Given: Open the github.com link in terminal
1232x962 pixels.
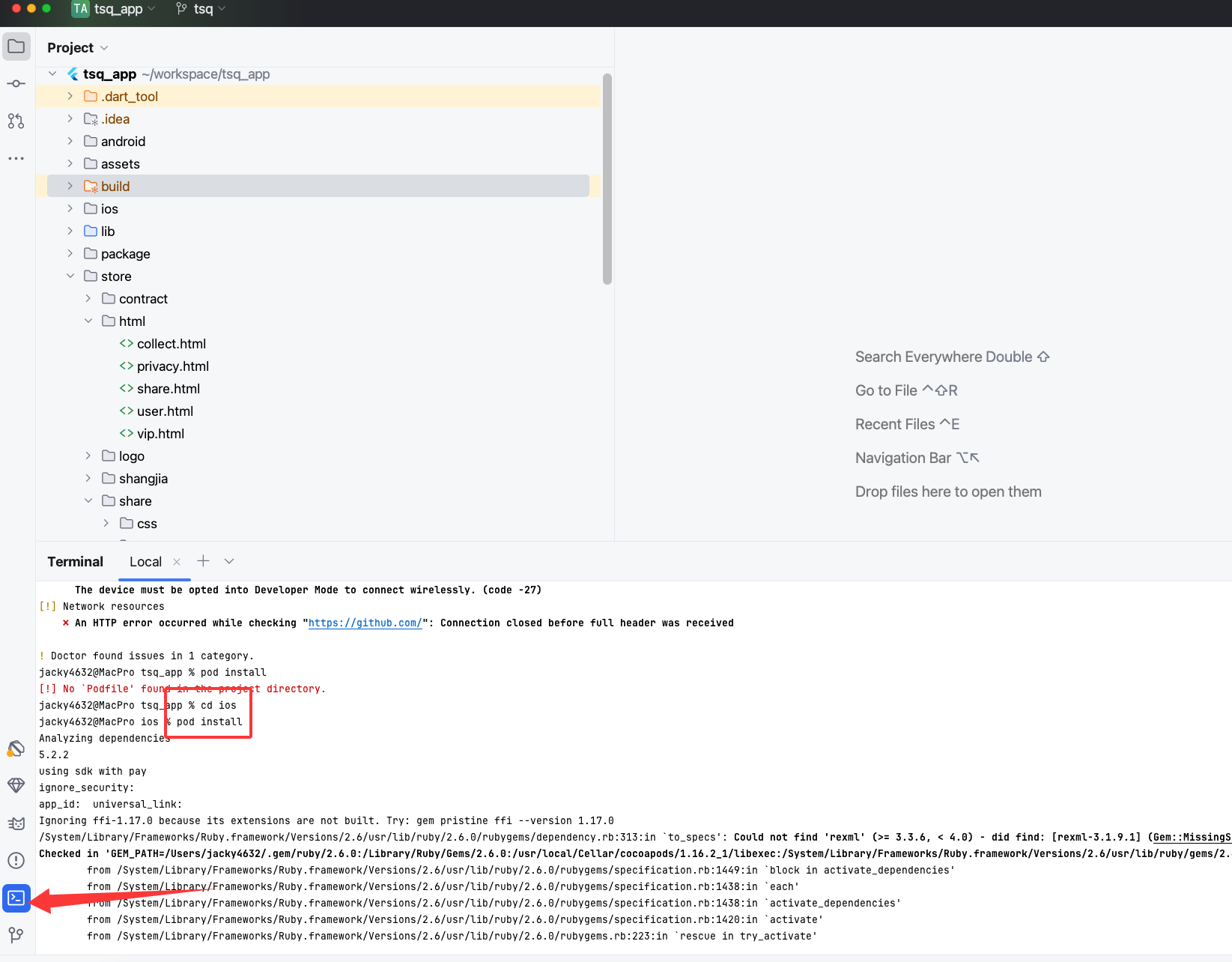Looking at the screenshot, I should [x=365, y=623].
